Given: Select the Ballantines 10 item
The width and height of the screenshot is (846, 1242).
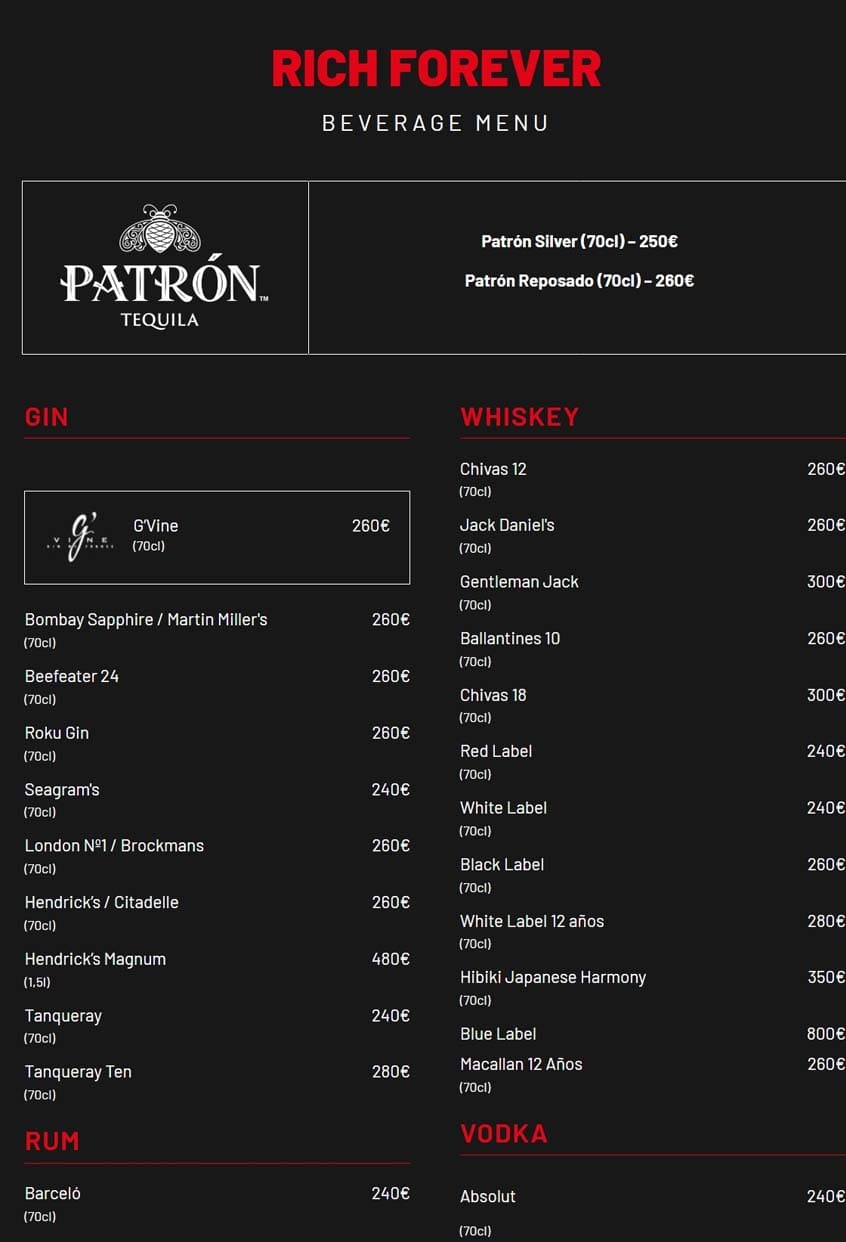Looking at the screenshot, I should coord(510,639).
